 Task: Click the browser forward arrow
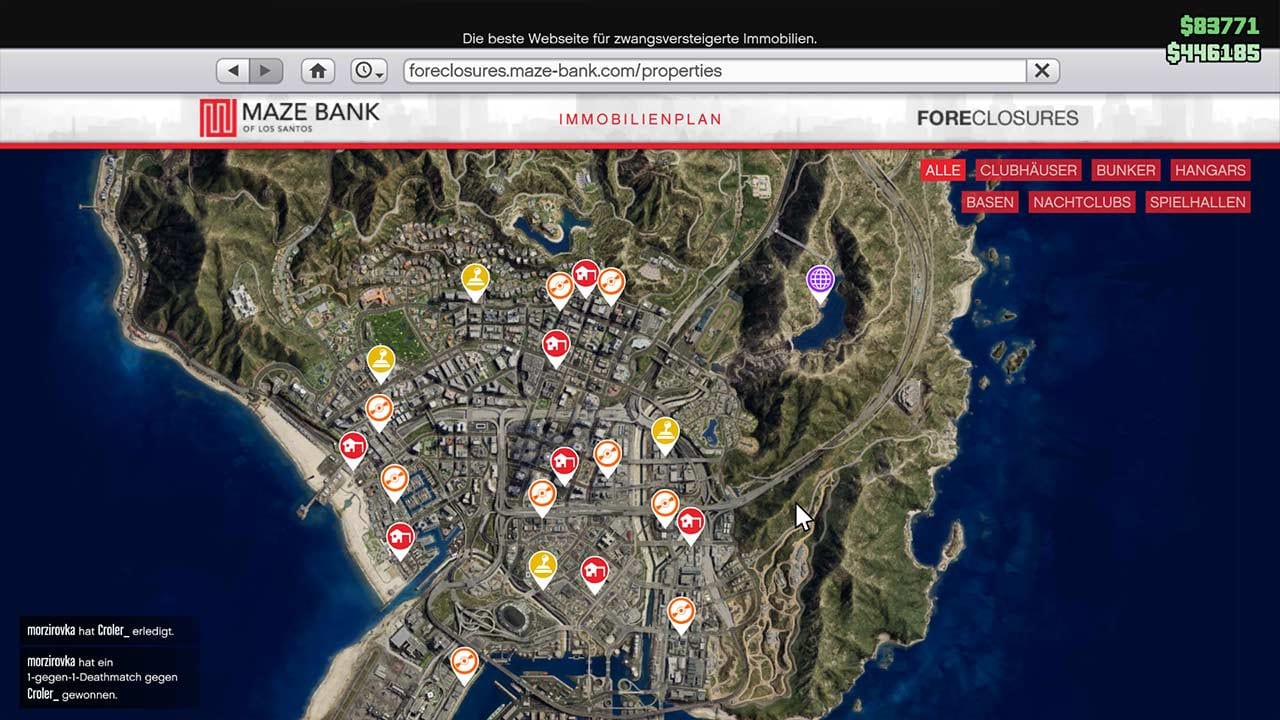tap(265, 71)
